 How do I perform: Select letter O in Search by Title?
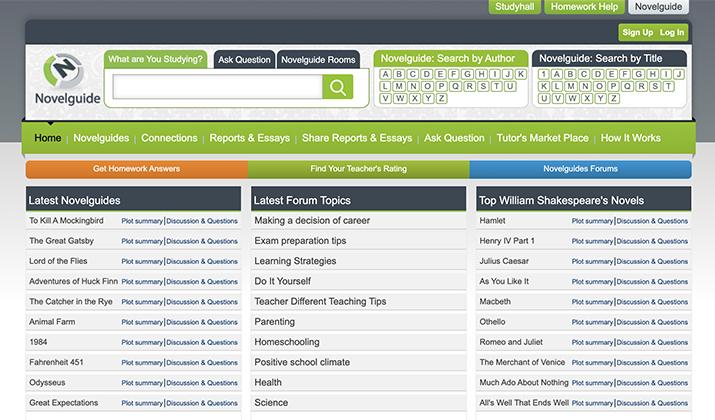pyautogui.click(x=599, y=86)
